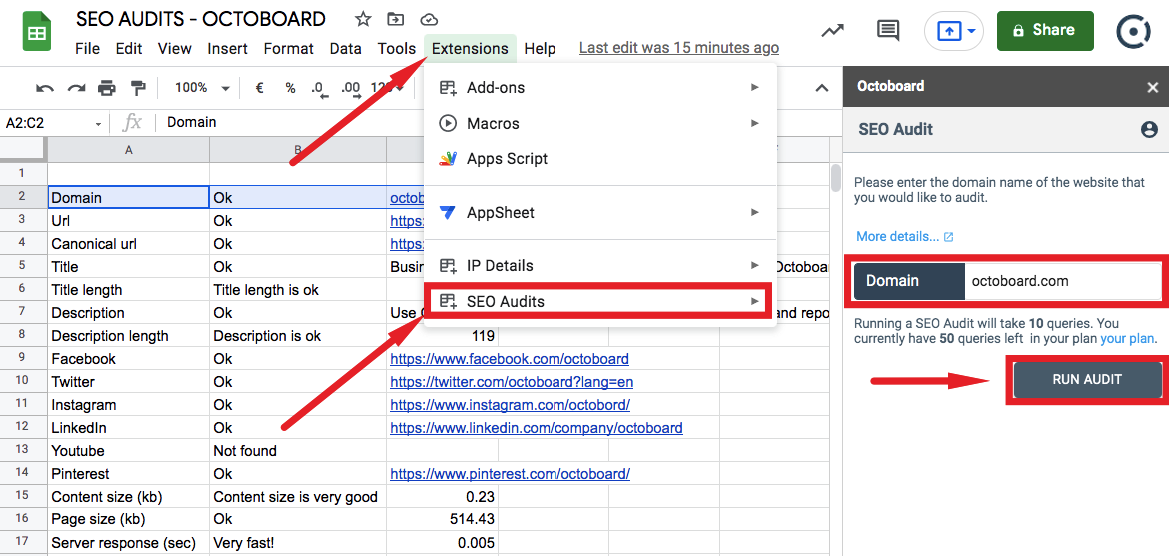Select the Title length is ok cell
Image resolution: width=1169 pixels, height=556 pixels.
[297, 290]
